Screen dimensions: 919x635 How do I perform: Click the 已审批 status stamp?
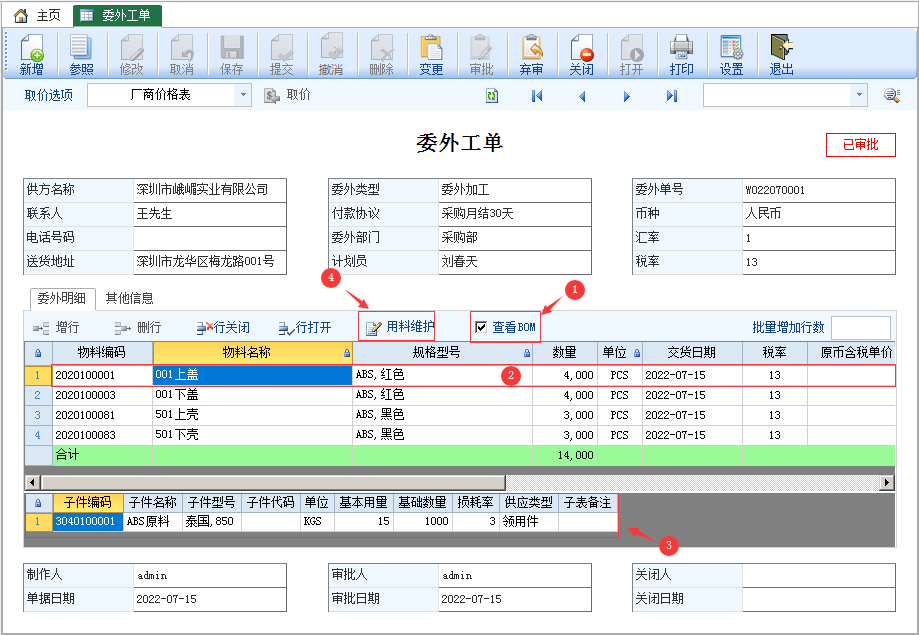[860, 145]
